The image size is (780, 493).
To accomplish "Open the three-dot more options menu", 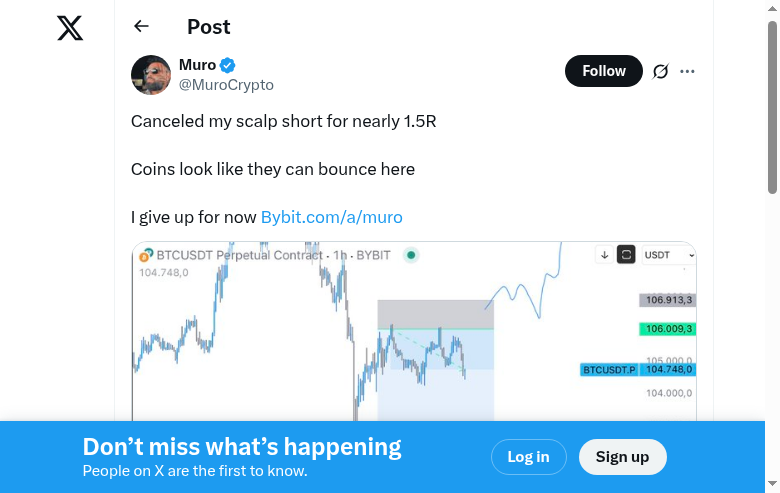I will tap(687, 72).
